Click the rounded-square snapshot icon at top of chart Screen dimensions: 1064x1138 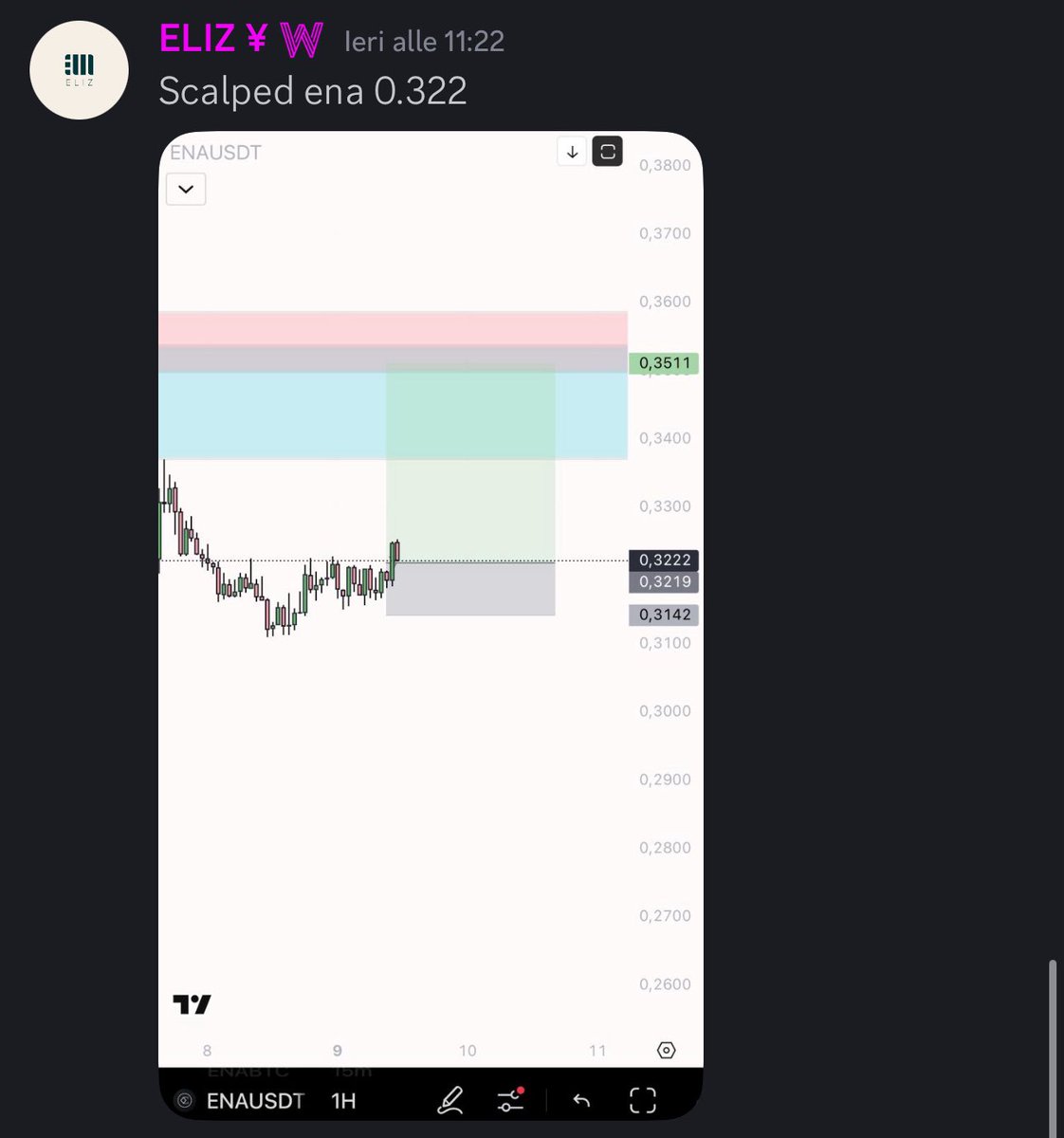tap(608, 152)
